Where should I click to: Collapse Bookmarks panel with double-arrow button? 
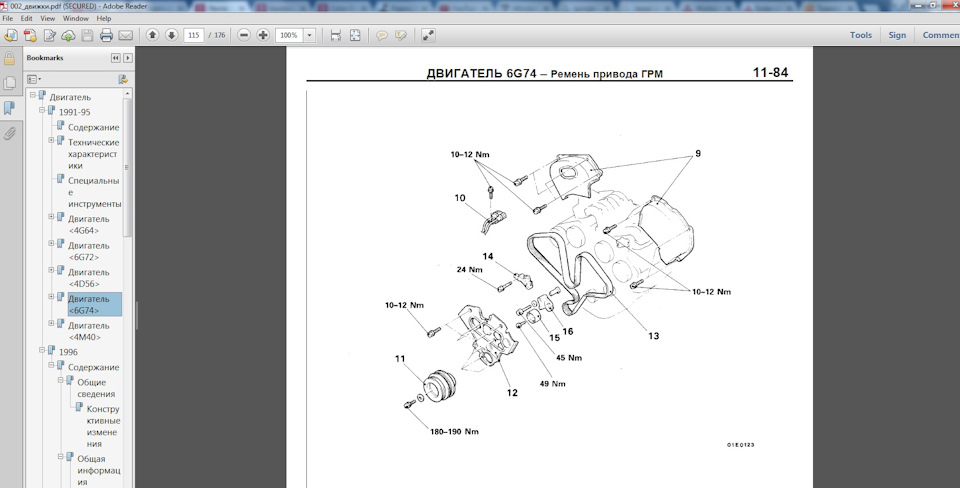click(115, 58)
